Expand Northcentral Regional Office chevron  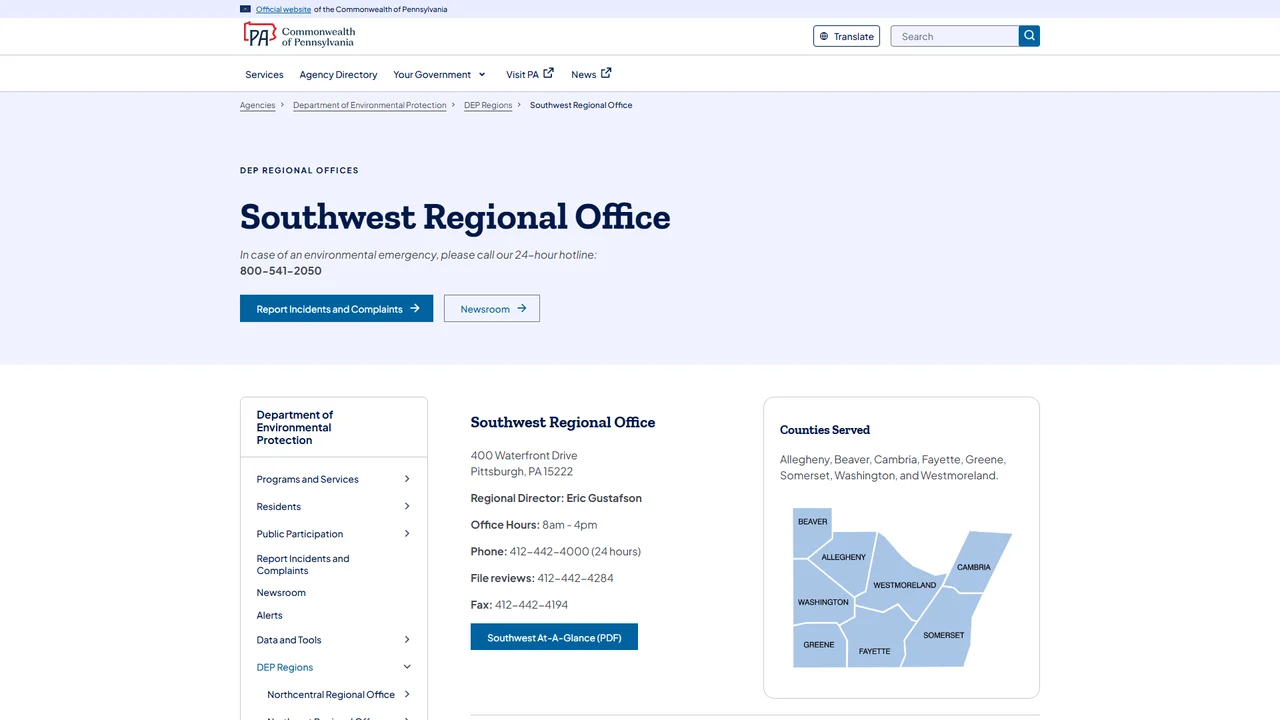(x=407, y=694)
